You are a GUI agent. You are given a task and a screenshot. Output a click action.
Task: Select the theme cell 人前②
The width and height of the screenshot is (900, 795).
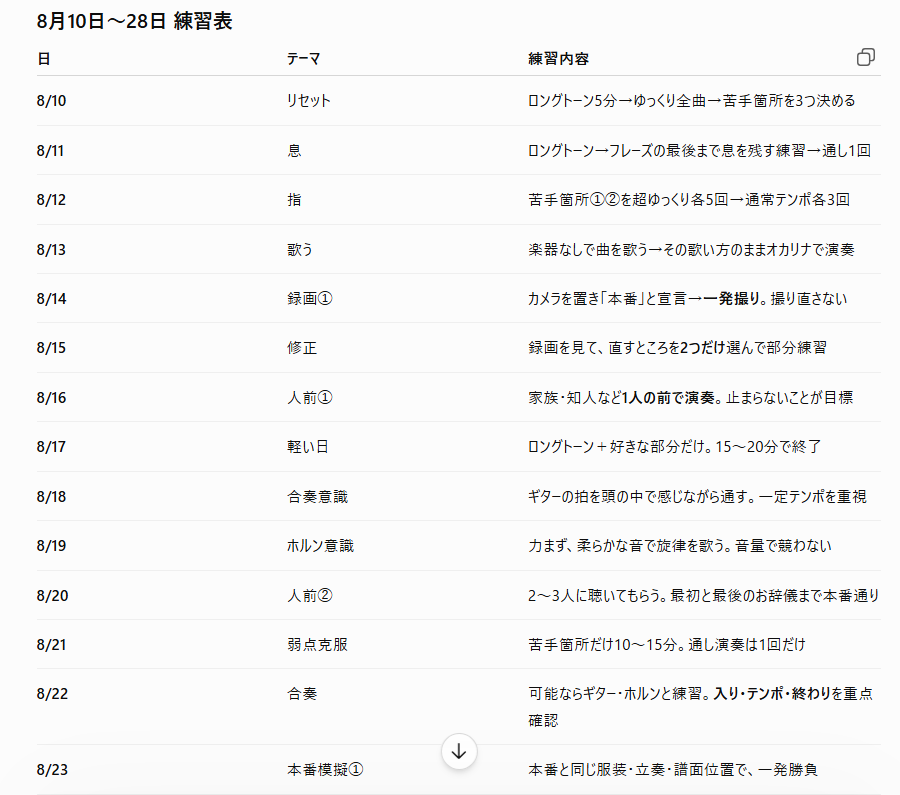tap(310, 596)
